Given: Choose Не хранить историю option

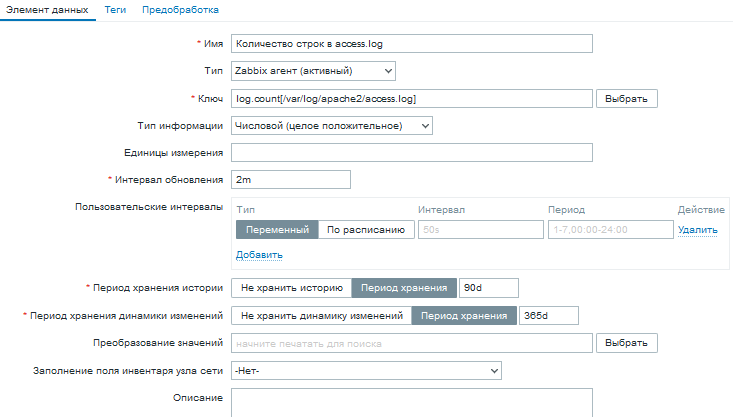Looking at the screenshot, I should point(291,288).
